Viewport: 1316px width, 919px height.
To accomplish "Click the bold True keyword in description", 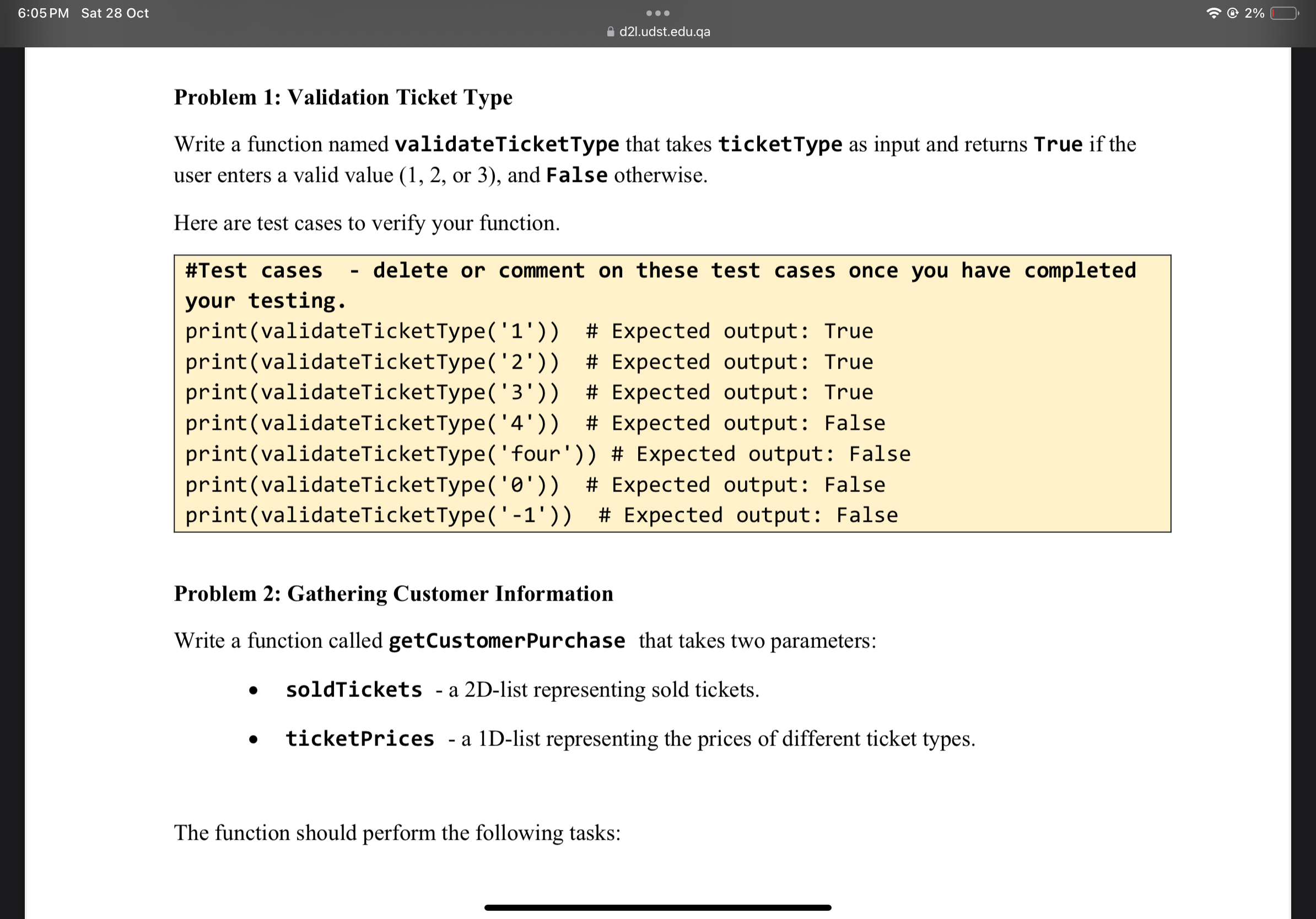I will [1058, 144].
